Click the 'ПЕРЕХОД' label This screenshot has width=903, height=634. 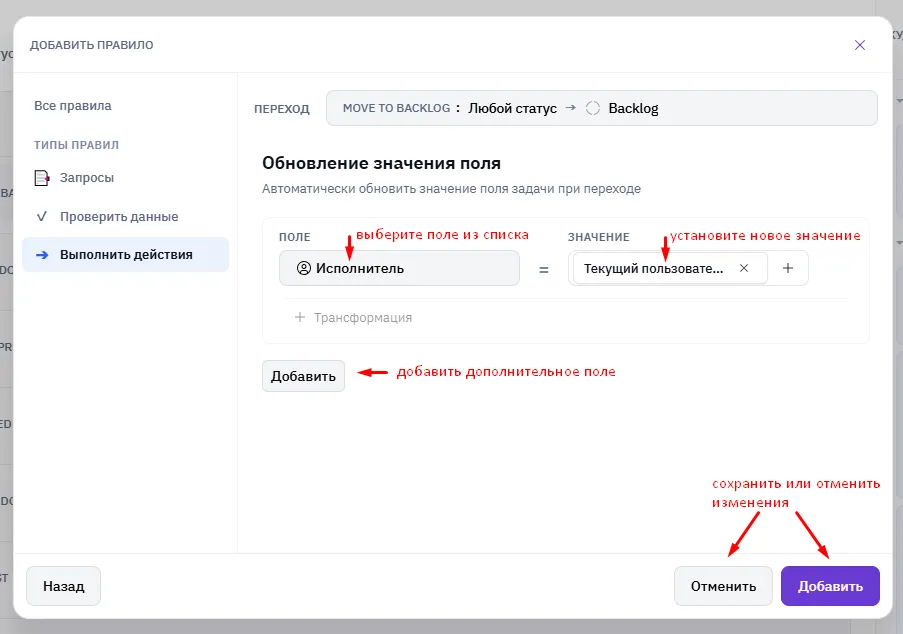tap(282, 109)
